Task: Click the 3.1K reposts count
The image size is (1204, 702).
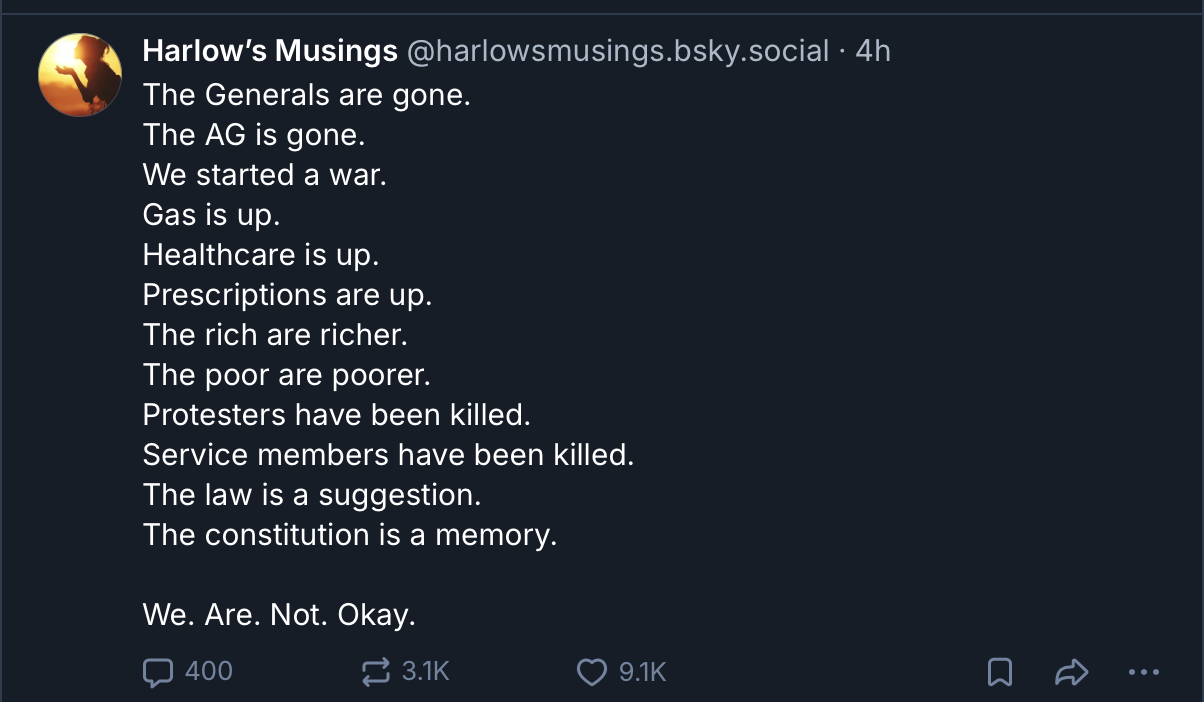Action: click(x=425, y=672)
